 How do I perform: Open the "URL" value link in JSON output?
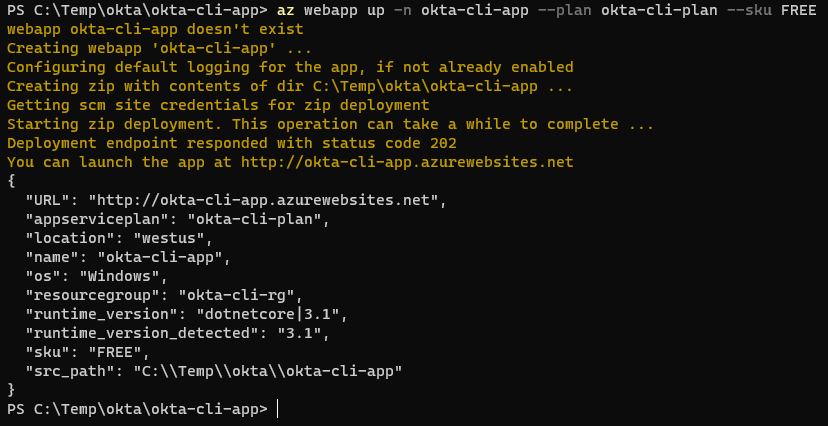[x=263, y=200]
